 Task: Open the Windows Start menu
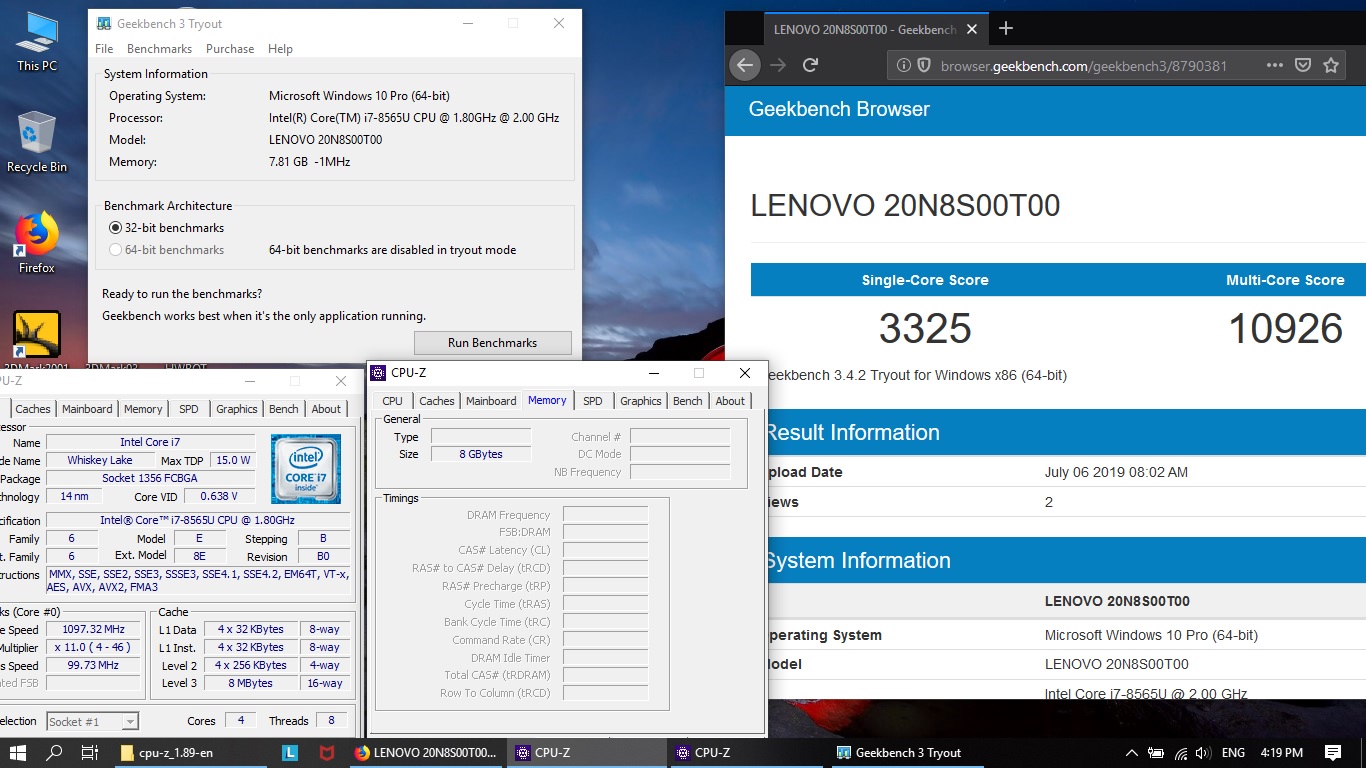tap(18, 752)
